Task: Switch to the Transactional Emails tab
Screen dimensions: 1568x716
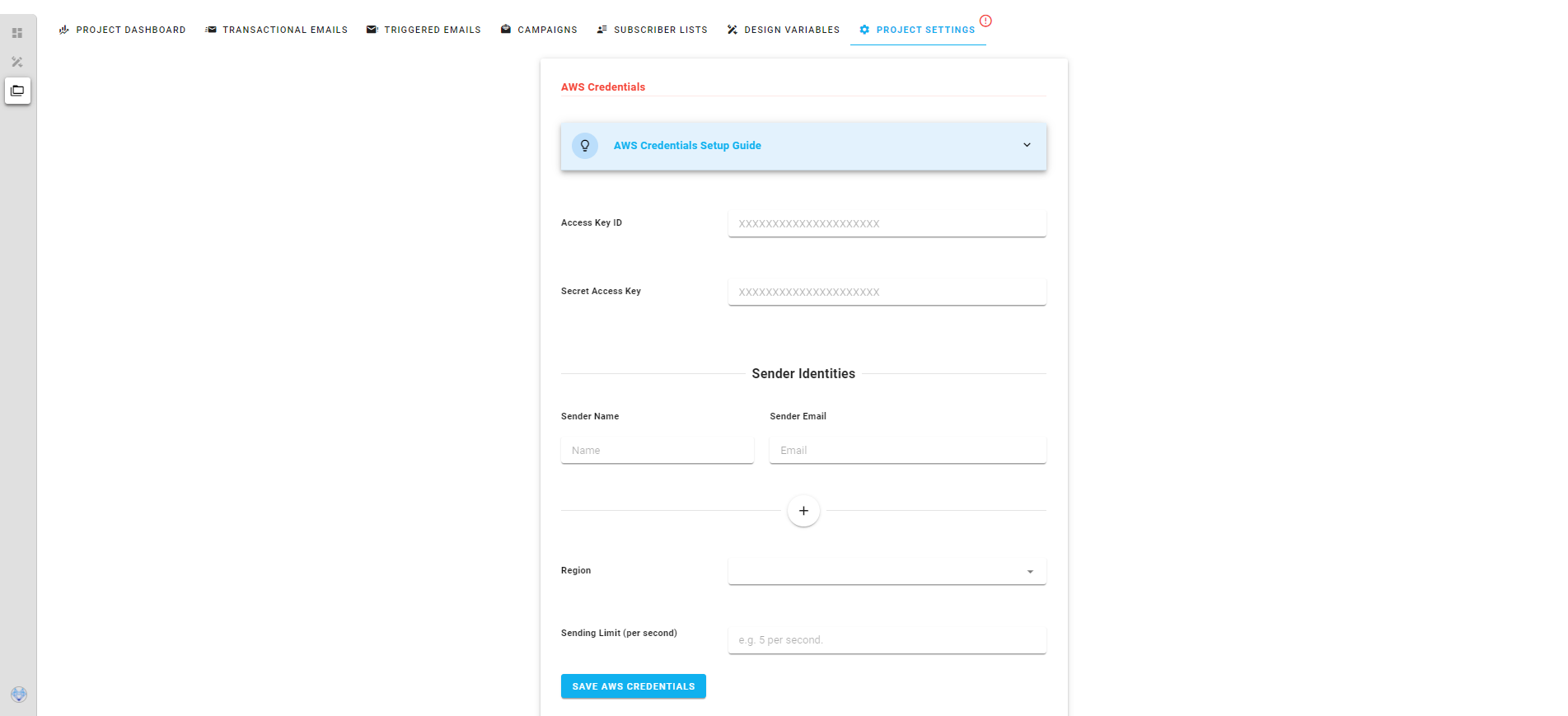Action: tap(276, 30)
